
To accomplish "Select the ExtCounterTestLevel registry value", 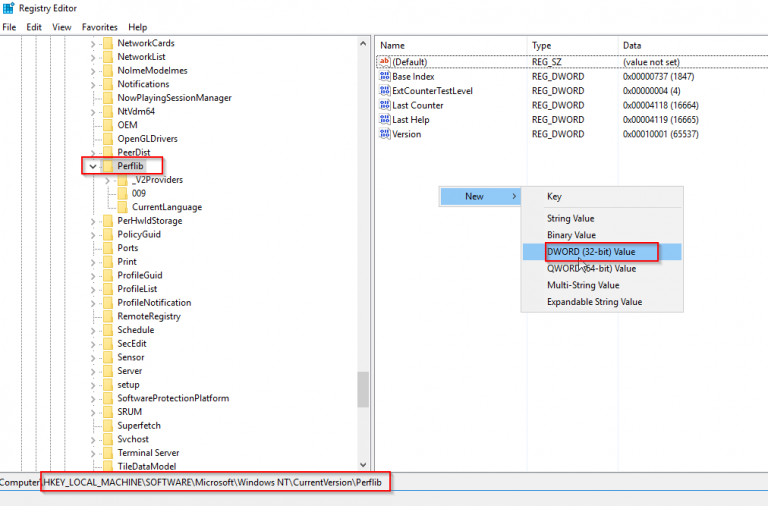I will (432, 91).
